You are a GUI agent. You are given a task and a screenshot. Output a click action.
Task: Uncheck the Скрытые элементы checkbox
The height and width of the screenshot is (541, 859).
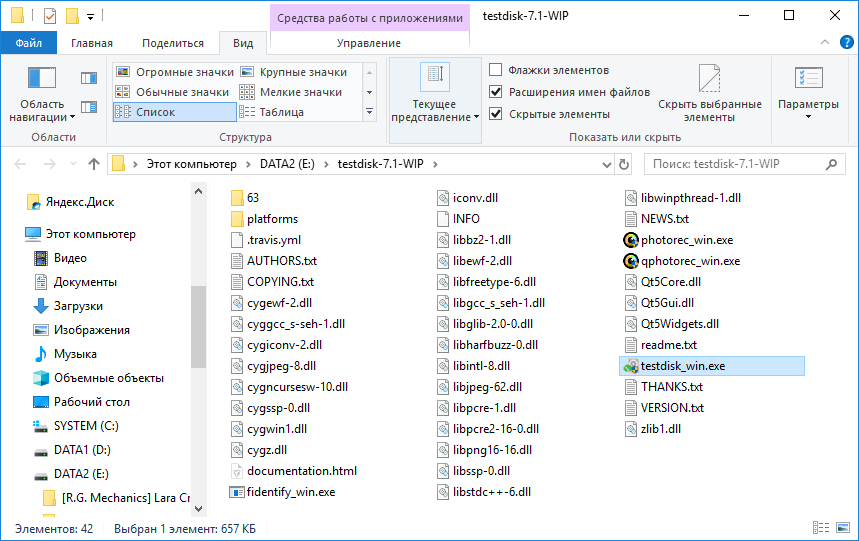pos(495,113)
